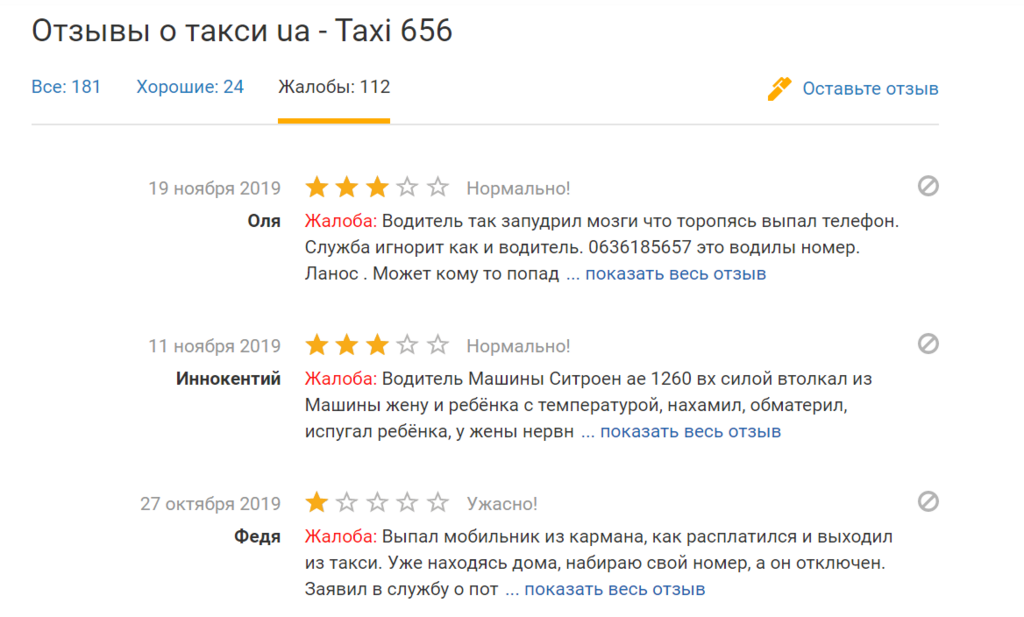Click report icon on Иннокентий's review

coord(928,344)
